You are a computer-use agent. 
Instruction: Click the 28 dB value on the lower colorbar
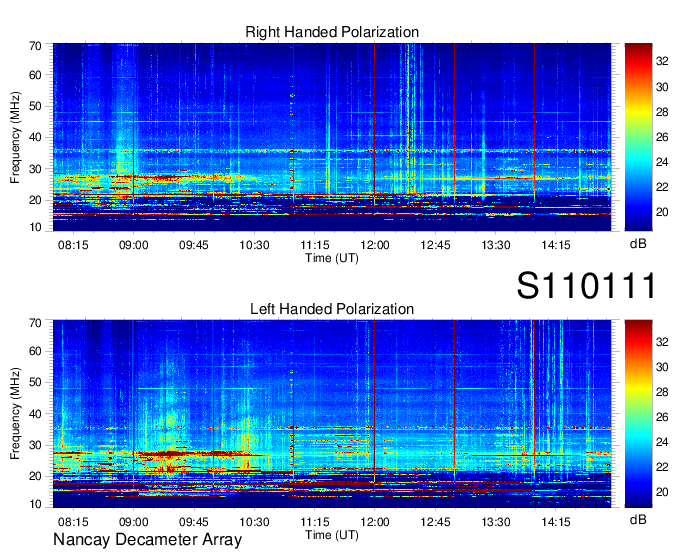coord(662,392)
